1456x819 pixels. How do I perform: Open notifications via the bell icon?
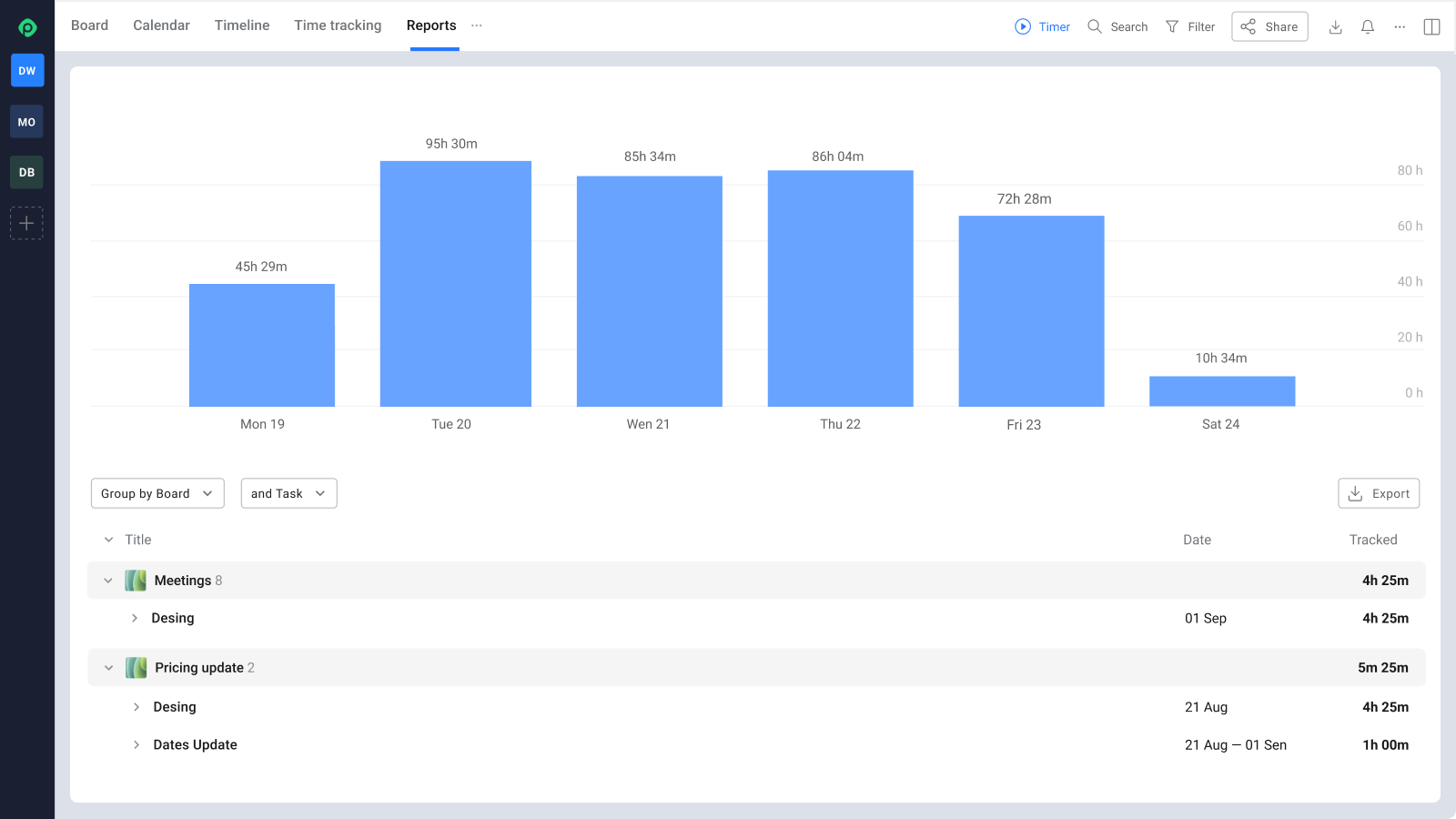[1367, 27]
